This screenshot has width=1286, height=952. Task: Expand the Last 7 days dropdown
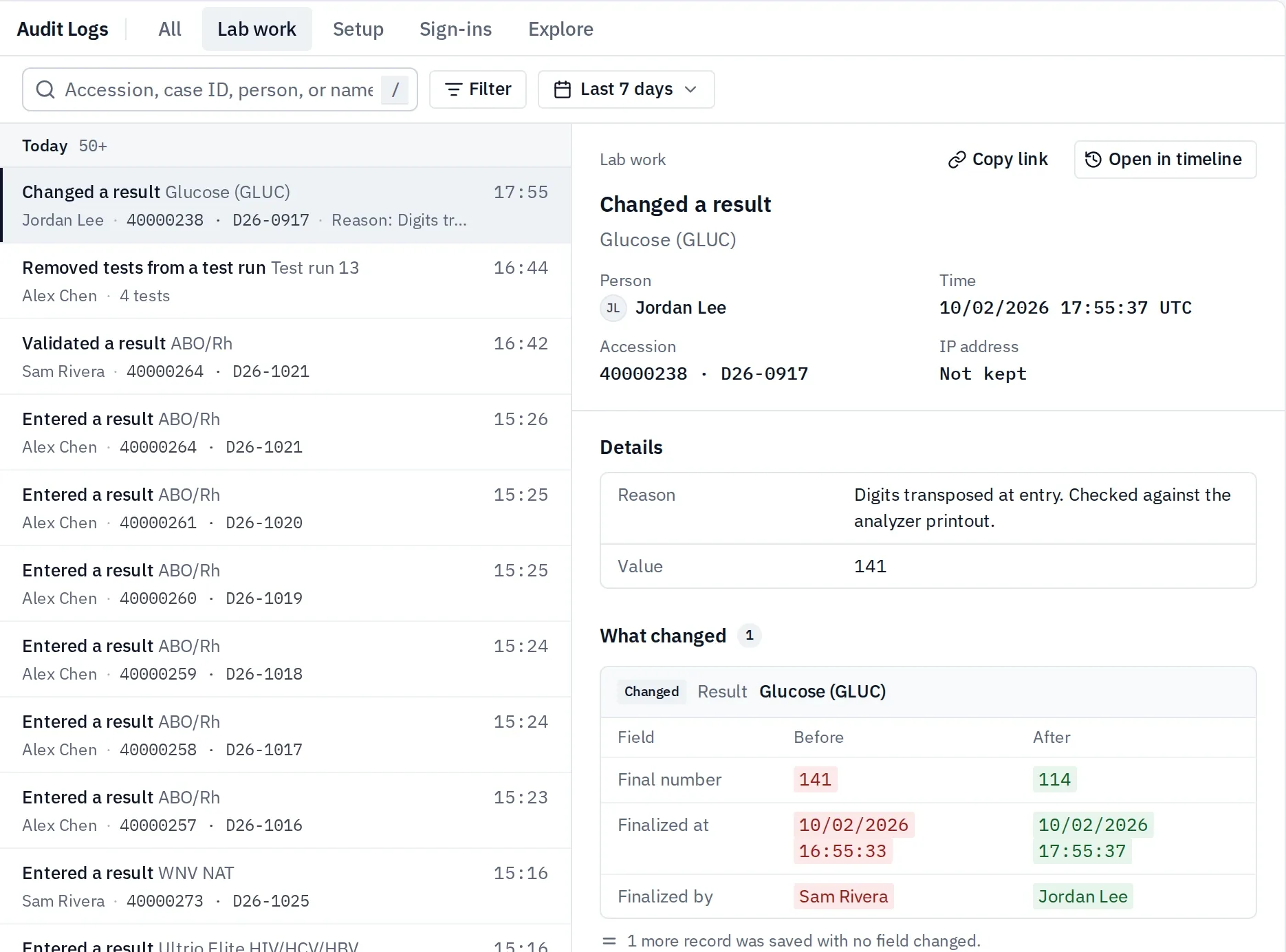point(626,89)
